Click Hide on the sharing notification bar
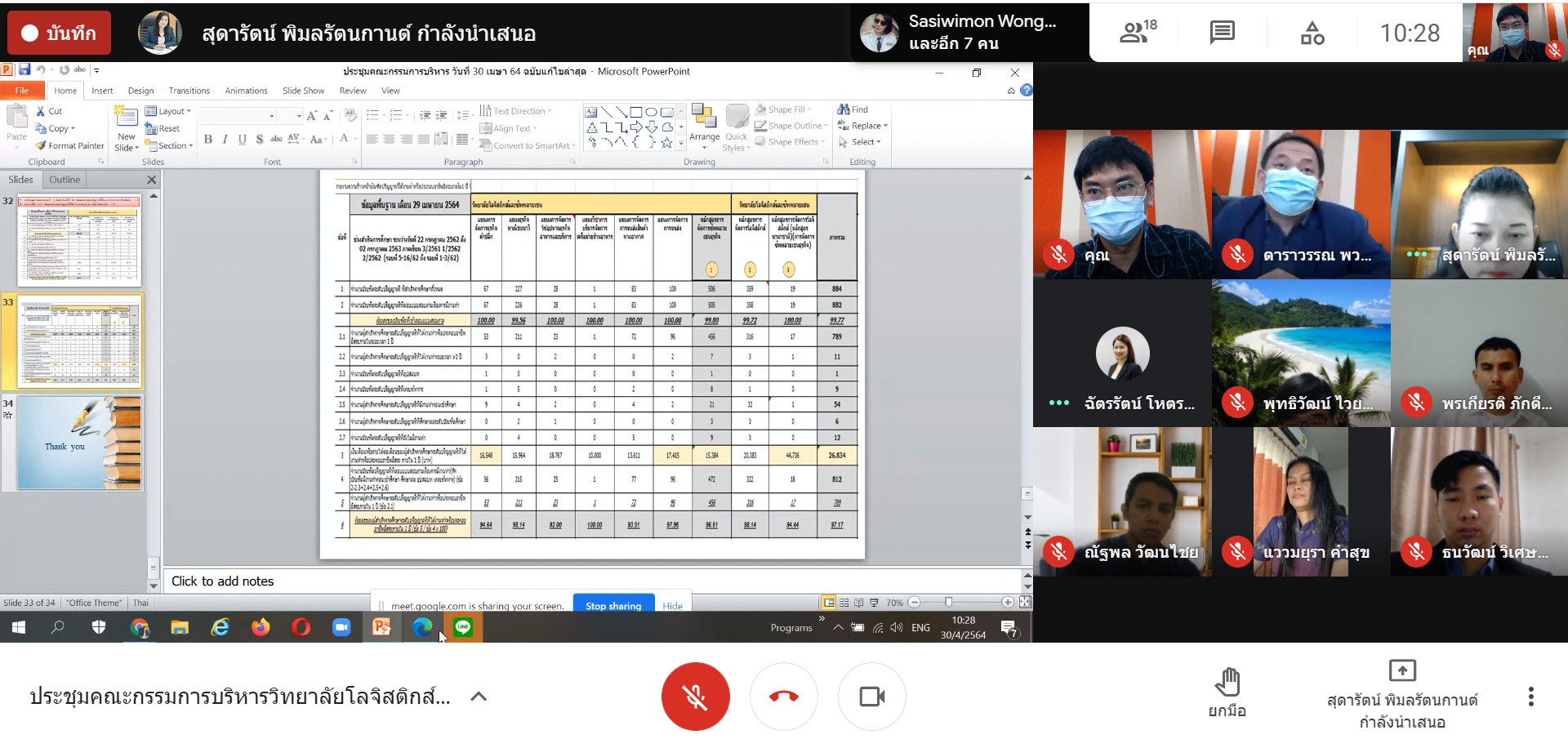Viewport: 1568px width, 748px height. 672,605
